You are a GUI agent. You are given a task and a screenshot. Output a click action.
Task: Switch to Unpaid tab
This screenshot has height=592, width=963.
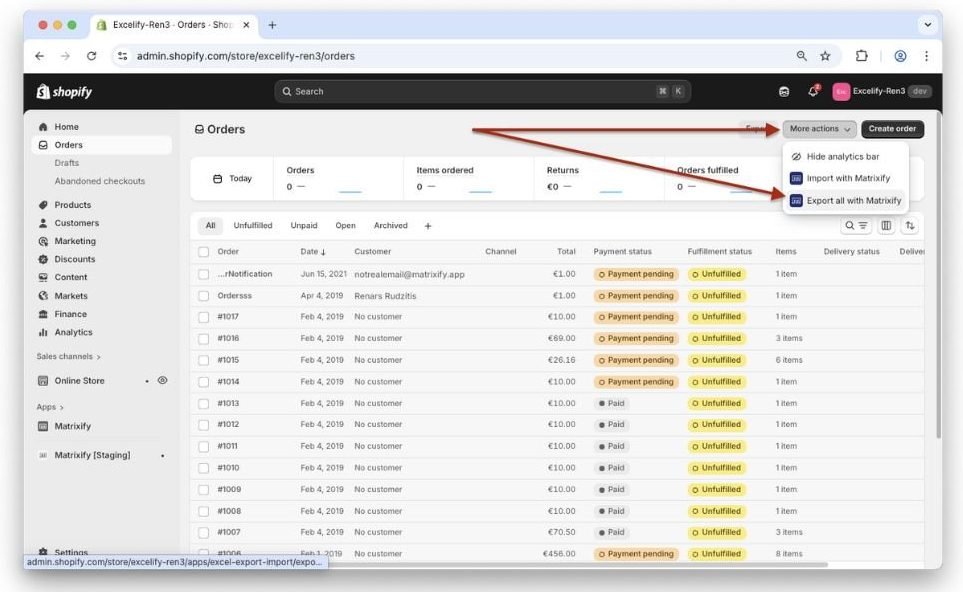(304, 226)
